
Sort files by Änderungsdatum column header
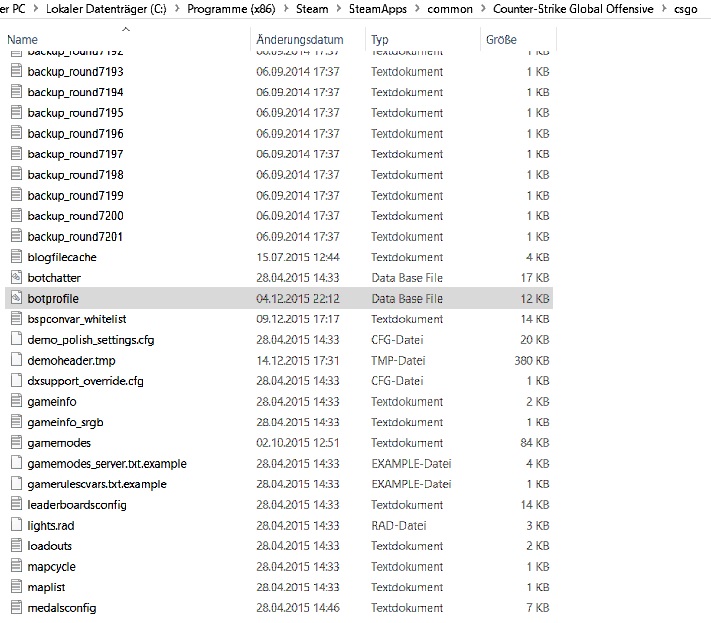click(300, 39)
